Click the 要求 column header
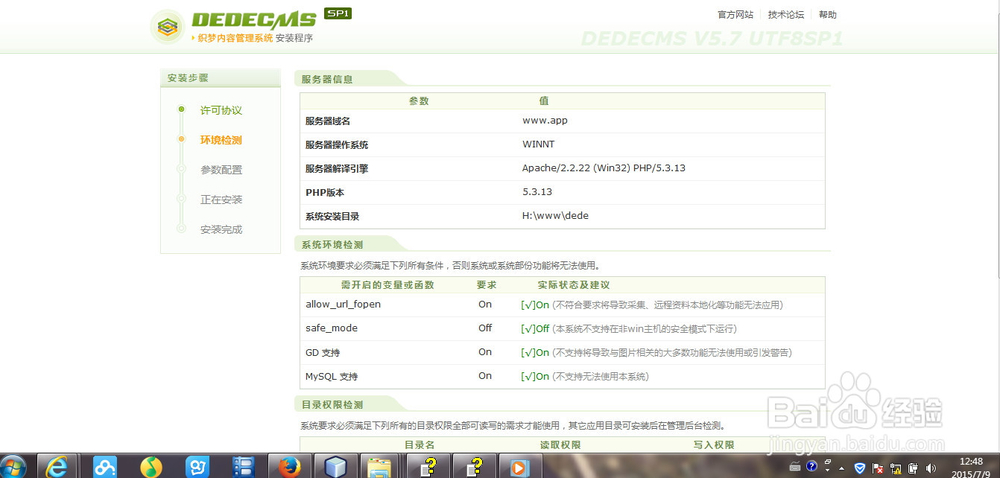This screenshot has width=1000, height=478. point(487,285)
